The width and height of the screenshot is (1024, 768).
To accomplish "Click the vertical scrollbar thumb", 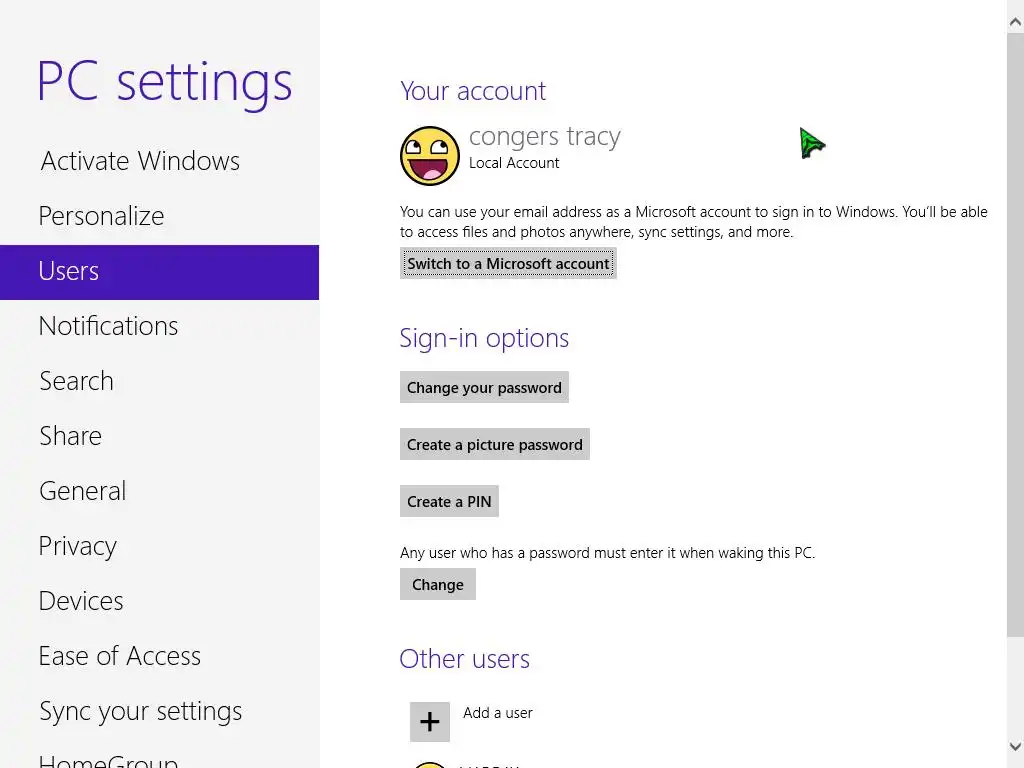I will click(x=1016, y=335).
